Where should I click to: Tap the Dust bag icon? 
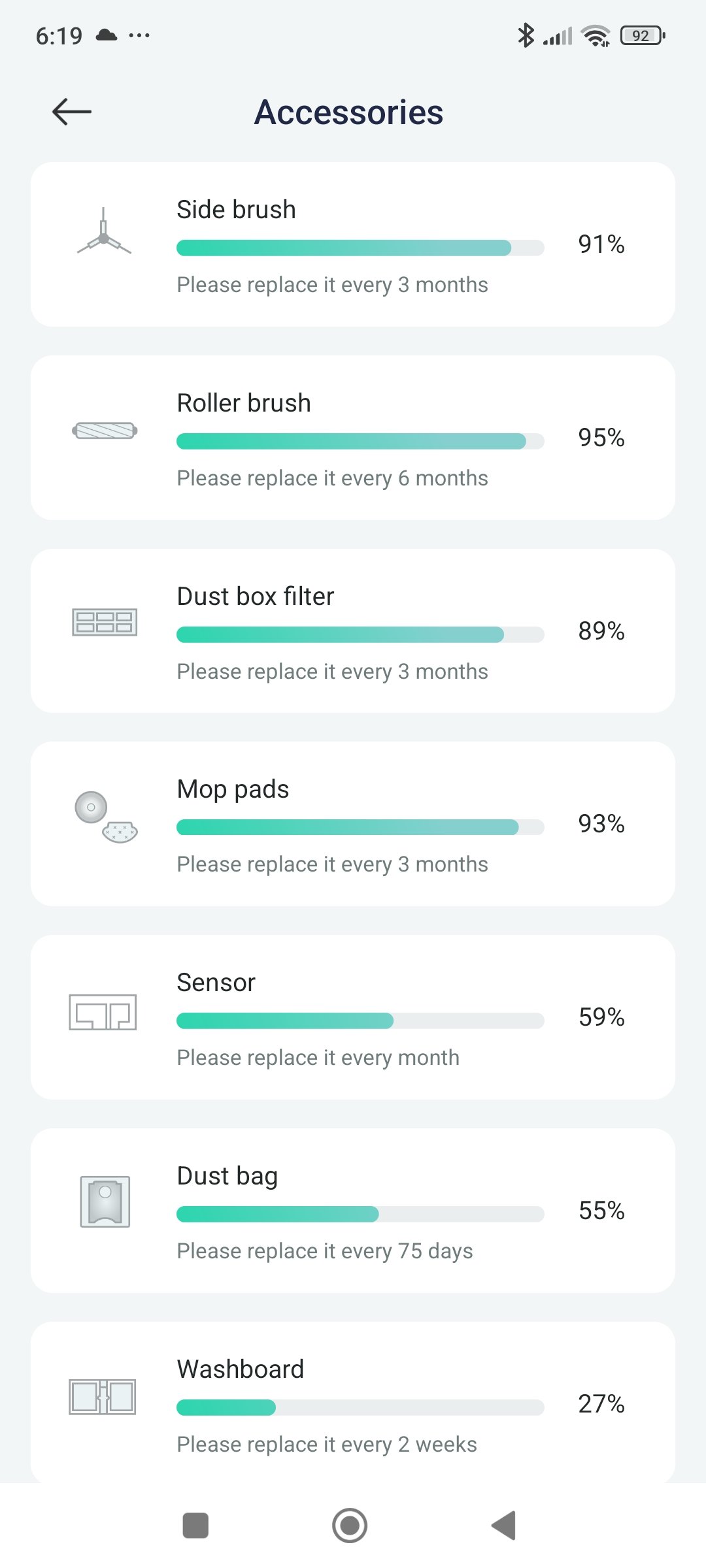tap(105, 1201)
